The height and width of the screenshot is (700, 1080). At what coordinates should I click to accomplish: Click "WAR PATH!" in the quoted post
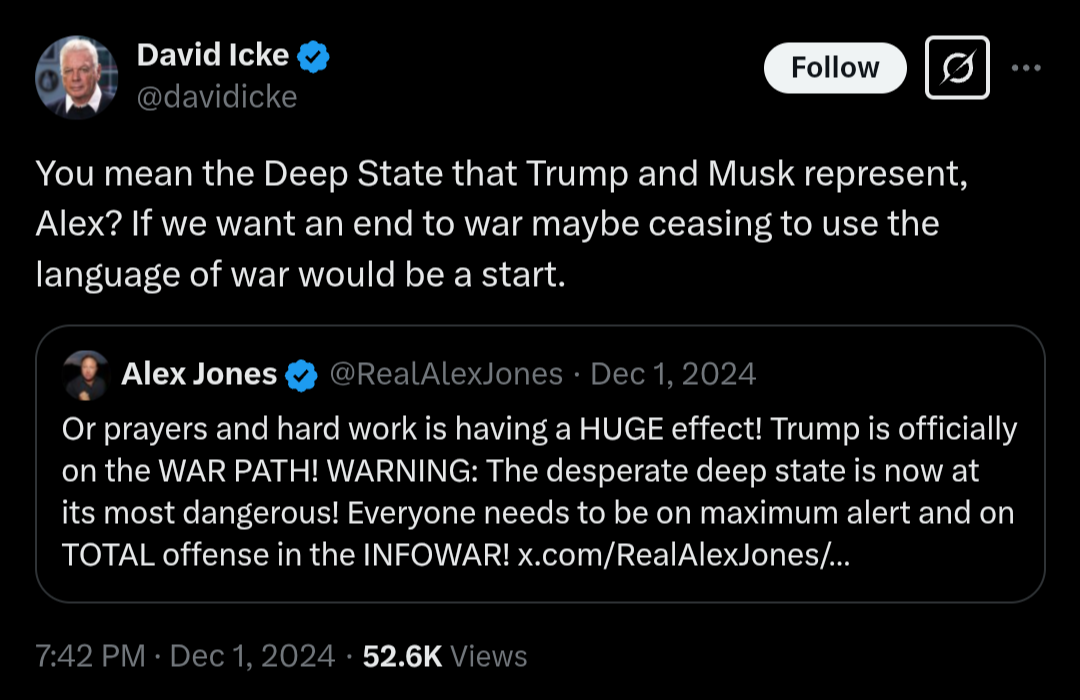tap(233, 472)
